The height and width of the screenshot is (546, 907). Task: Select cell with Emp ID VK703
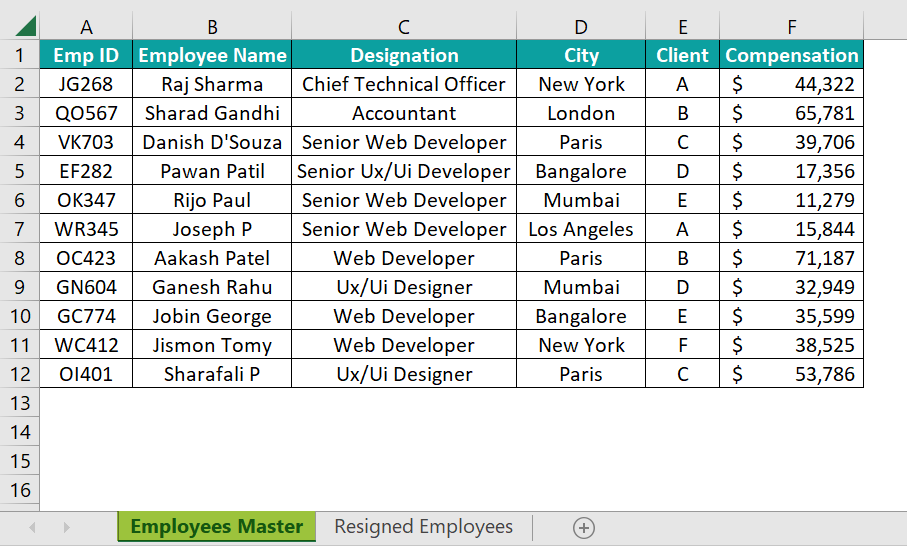86,142
